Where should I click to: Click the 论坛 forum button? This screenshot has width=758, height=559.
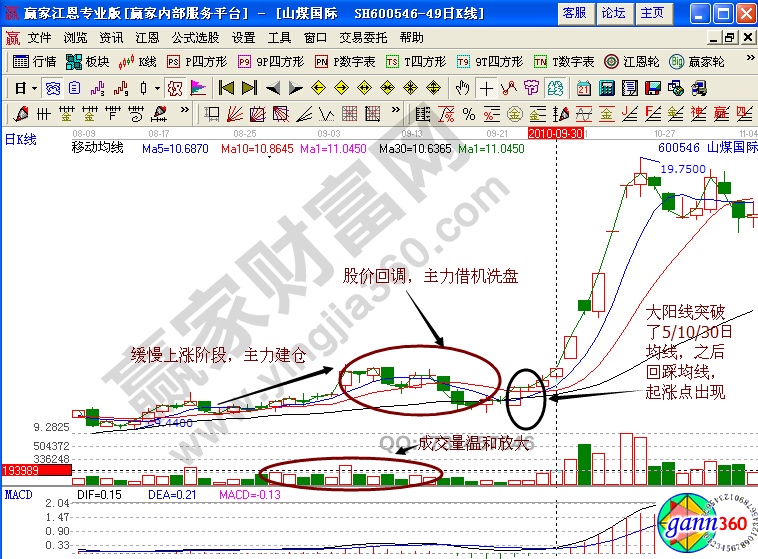[612, 12]
